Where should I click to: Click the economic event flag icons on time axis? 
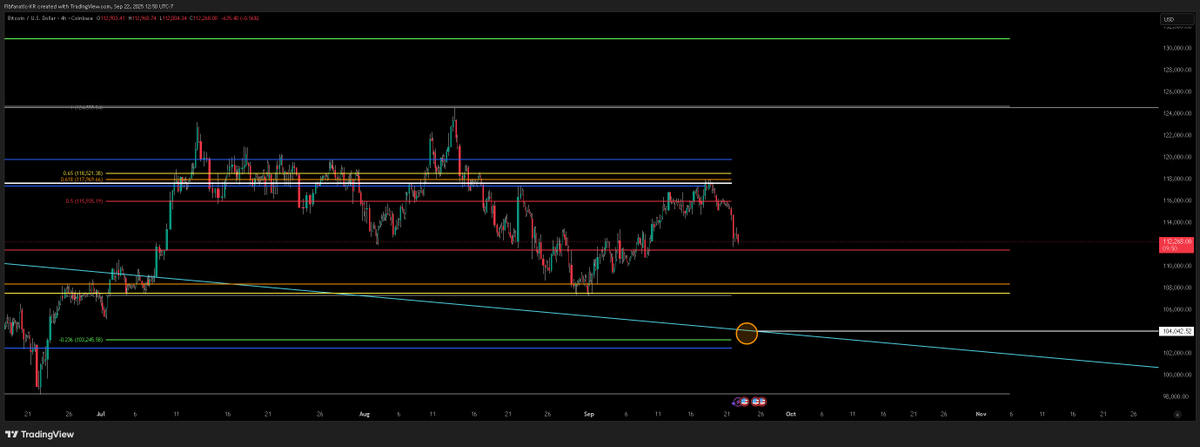point(750,401)
